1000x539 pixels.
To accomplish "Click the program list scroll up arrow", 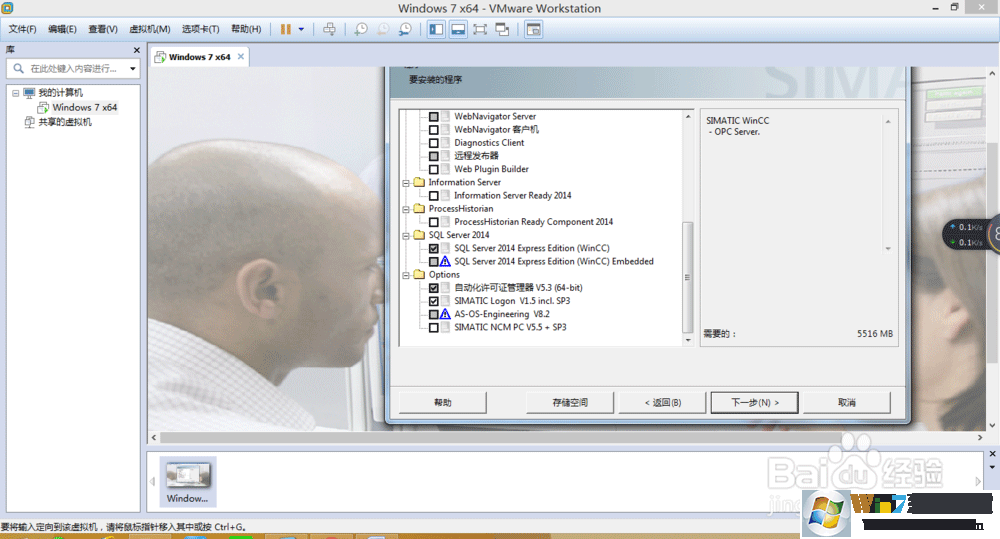I will pyautogui.click(x=688, y=117).
